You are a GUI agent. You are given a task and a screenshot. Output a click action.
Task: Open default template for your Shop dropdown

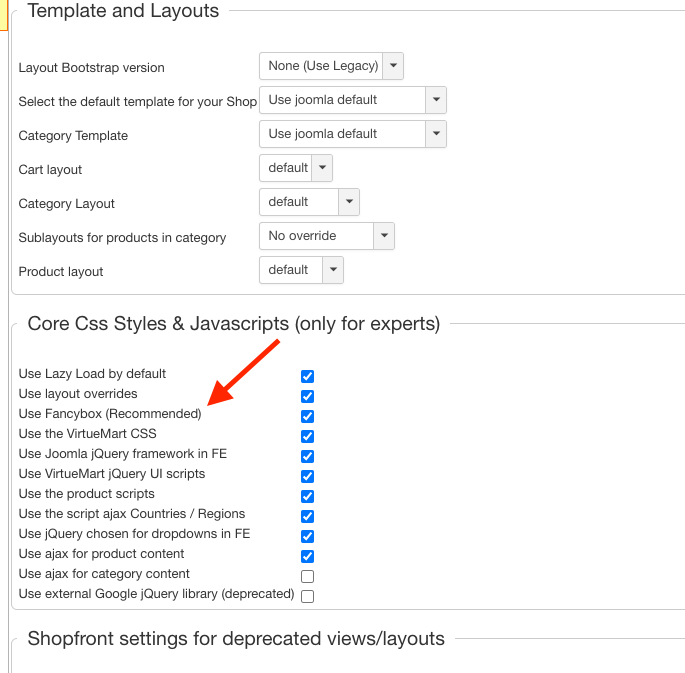[352, 100]
